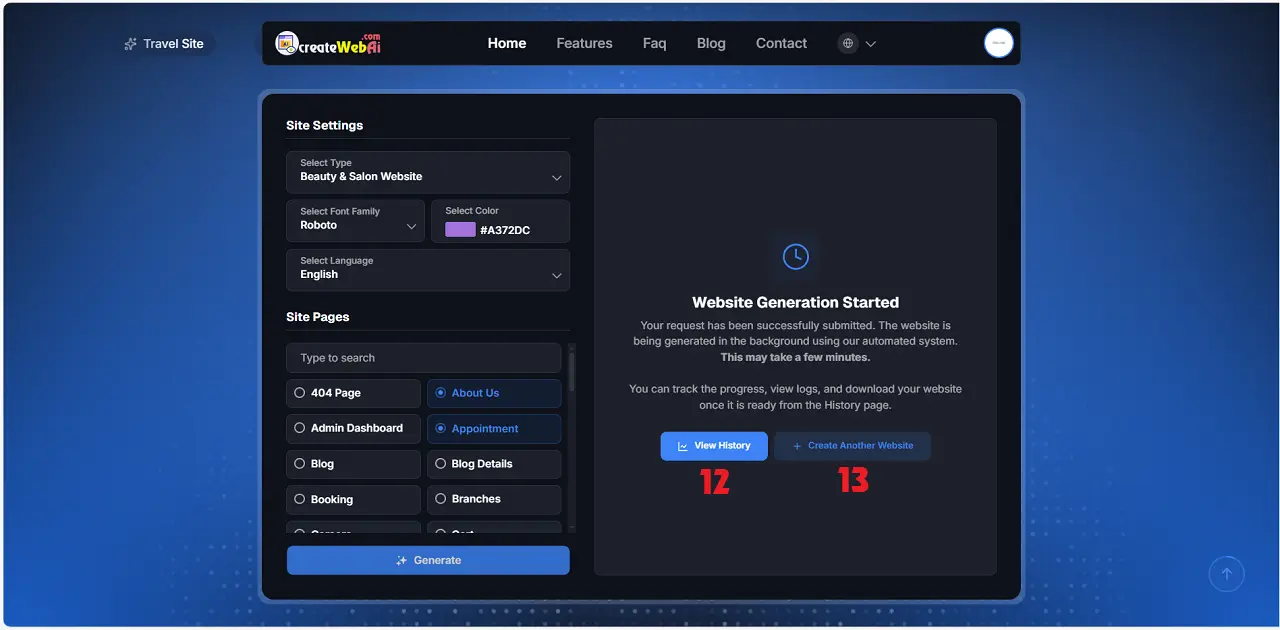Open the Contact page from navbar
The height and width of the screenshot is (630, 1280).
pos(781,43)
